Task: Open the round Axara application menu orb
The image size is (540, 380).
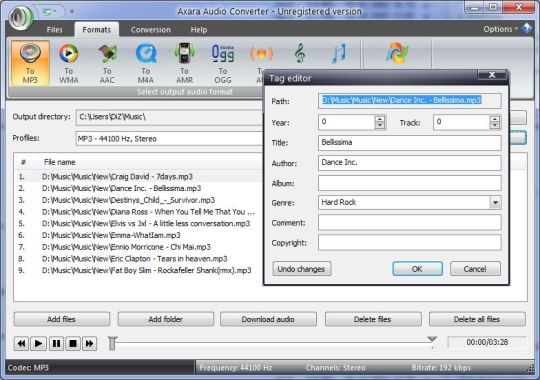Action: point(21,17)
